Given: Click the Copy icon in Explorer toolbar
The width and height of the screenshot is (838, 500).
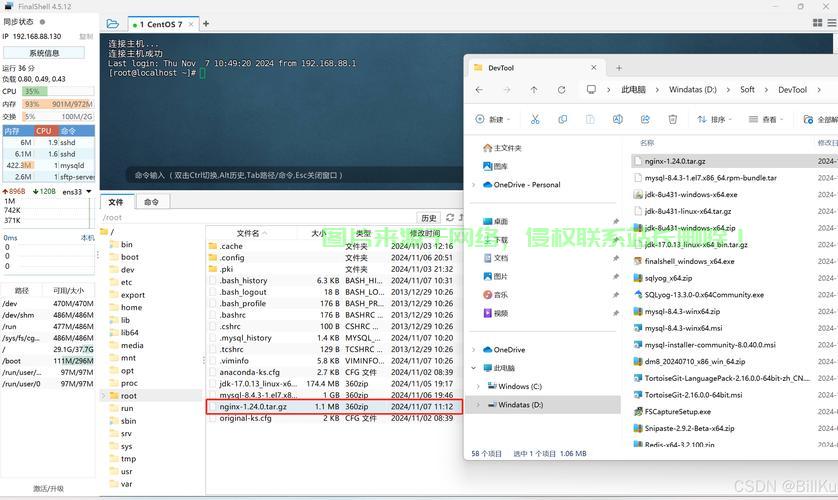Looking at the screenshot, I should pyautogui.click(x=562, y=119).
